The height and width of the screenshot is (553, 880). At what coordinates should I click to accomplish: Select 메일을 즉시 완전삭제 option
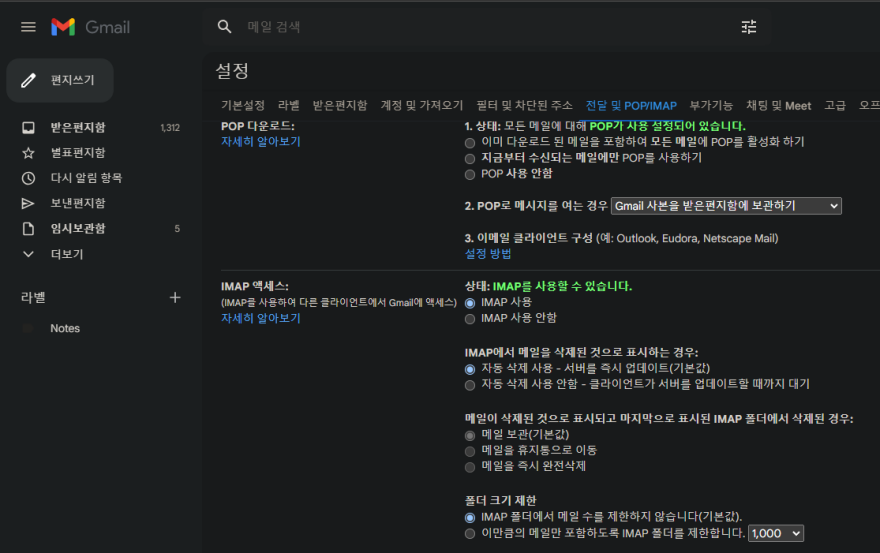[x=470, y=467]
